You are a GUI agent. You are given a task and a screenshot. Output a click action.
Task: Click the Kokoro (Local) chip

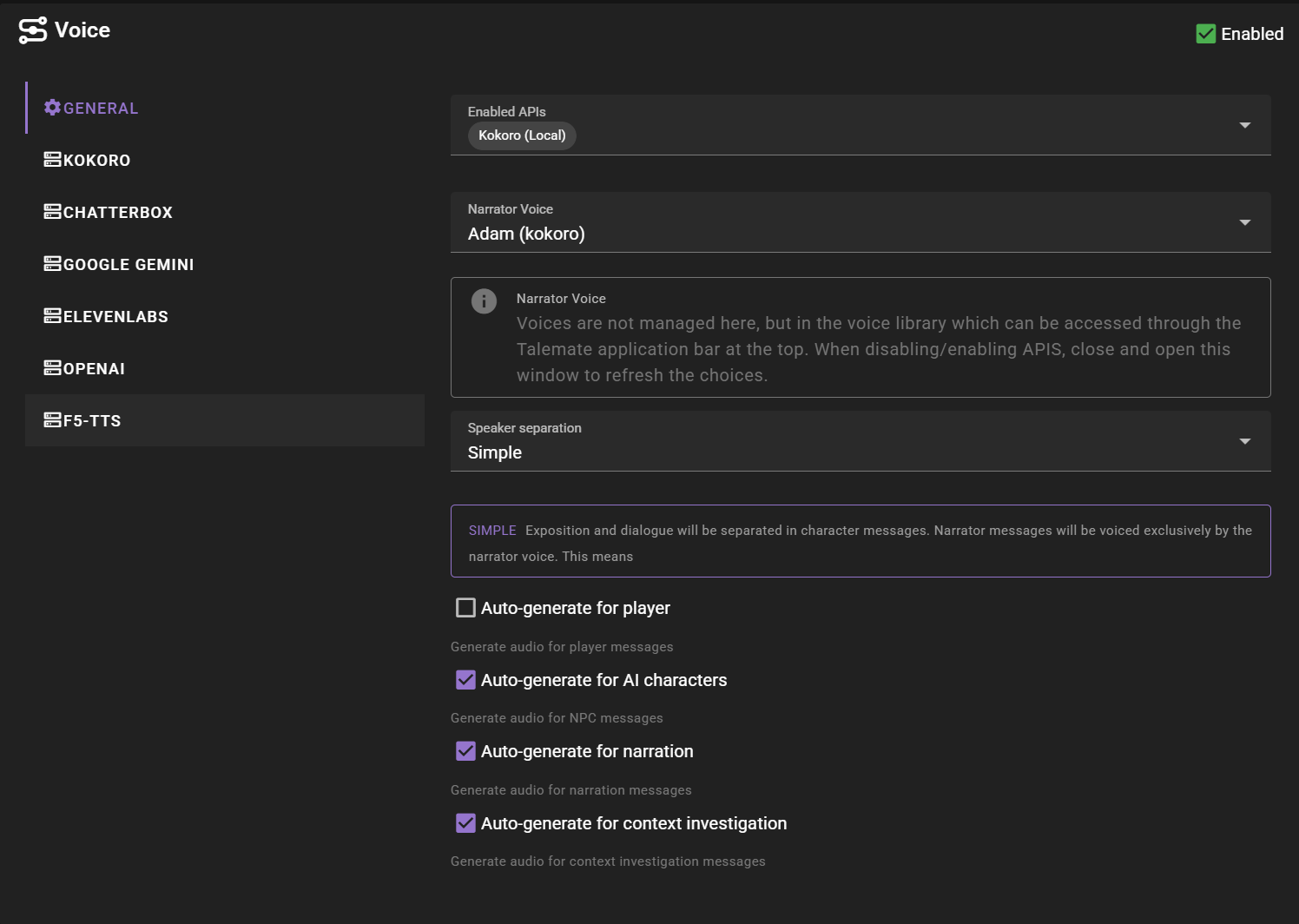[522, 135]
